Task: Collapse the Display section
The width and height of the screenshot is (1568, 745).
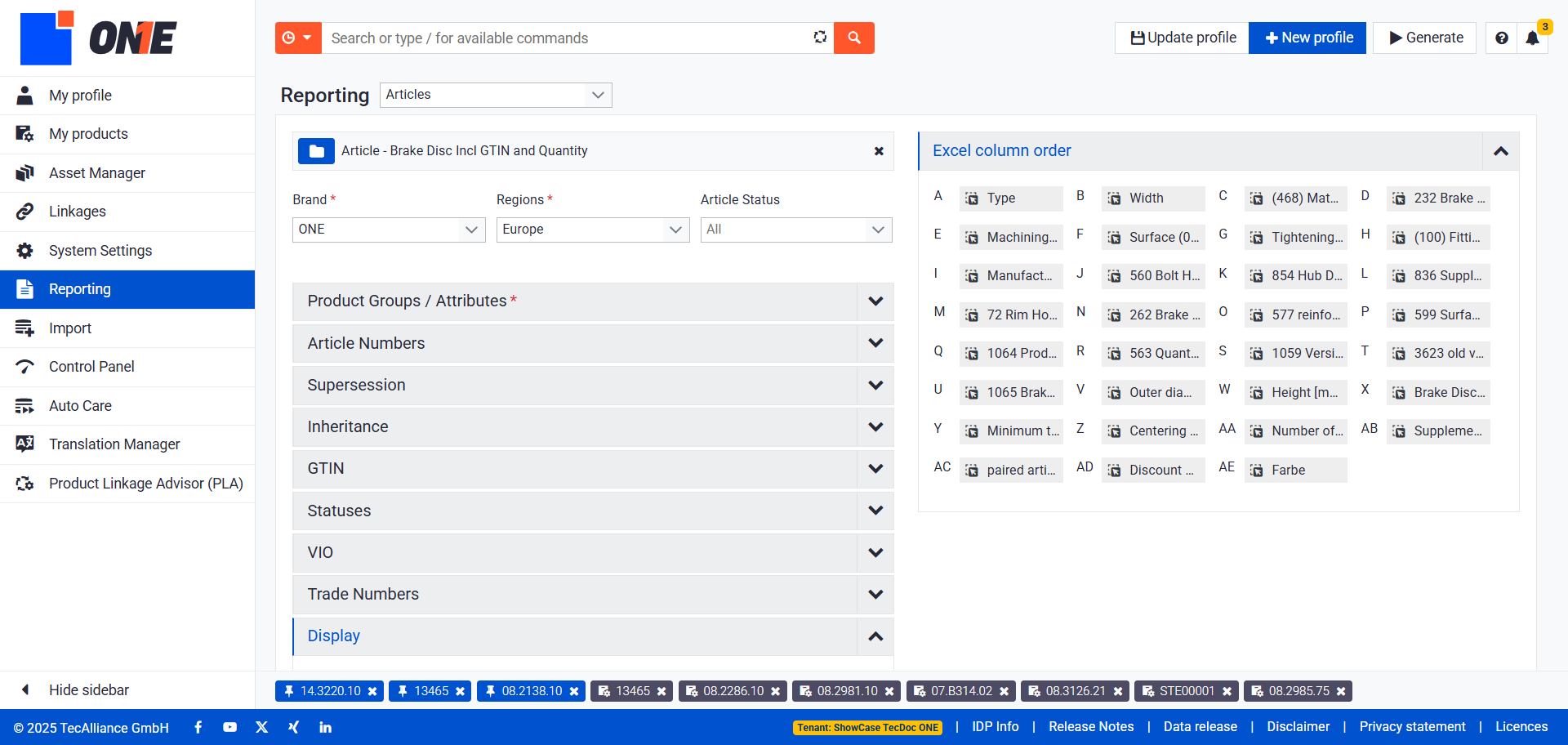Action: tap(875, 636)
